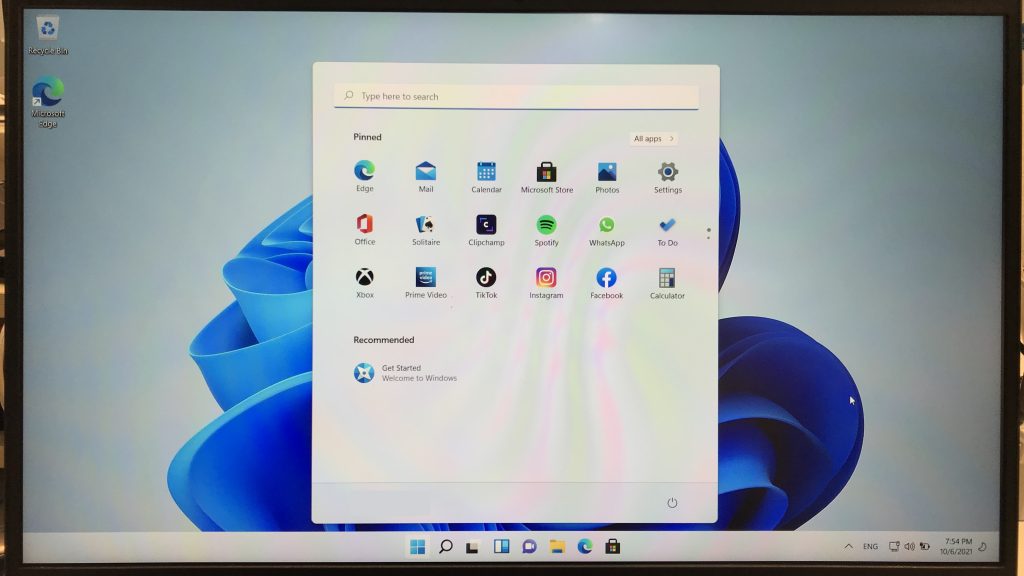Open the Calendar app
The height and width of the screenshot is (576, 1024).
coord(487,177)
